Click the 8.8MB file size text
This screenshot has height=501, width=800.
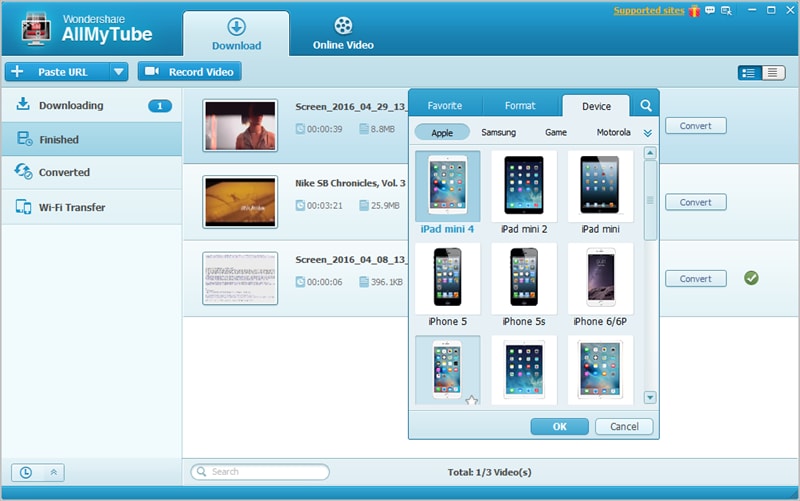[383, 129]
